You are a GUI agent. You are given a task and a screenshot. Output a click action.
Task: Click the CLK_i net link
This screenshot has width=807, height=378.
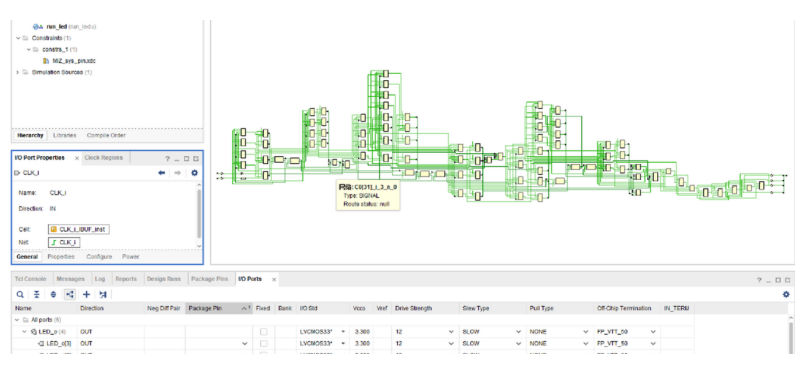point(64,242)
